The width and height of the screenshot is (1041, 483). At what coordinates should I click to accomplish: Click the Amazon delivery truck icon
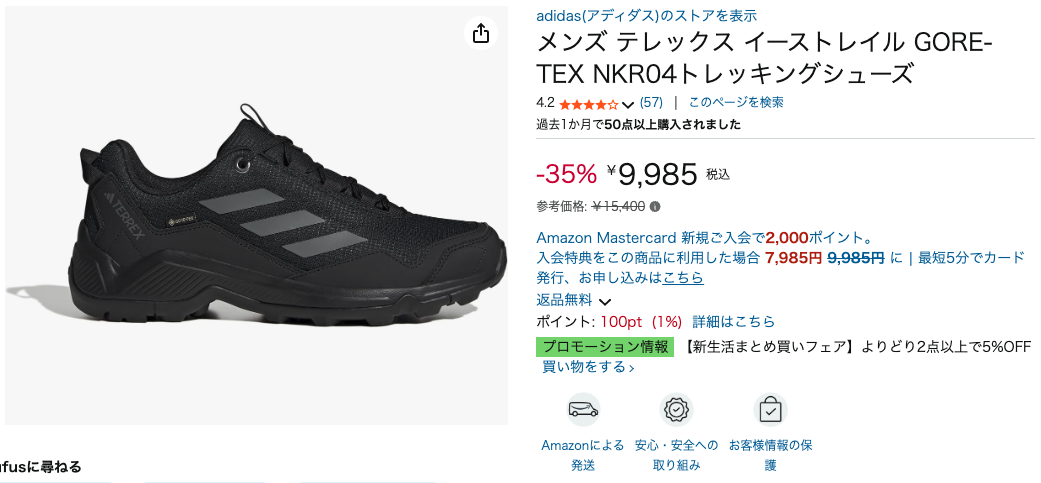click(x=583, y=409)
